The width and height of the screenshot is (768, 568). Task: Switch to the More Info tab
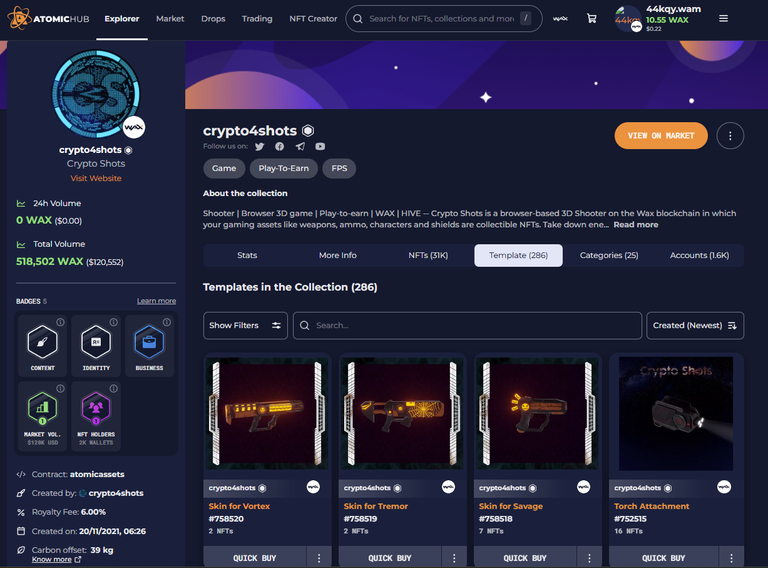click(x=338, y=255)
